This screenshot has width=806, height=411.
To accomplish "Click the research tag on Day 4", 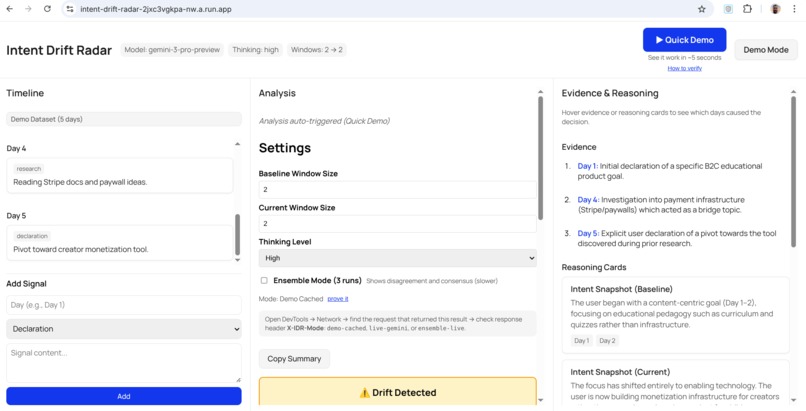I will (x=29, y=169).
